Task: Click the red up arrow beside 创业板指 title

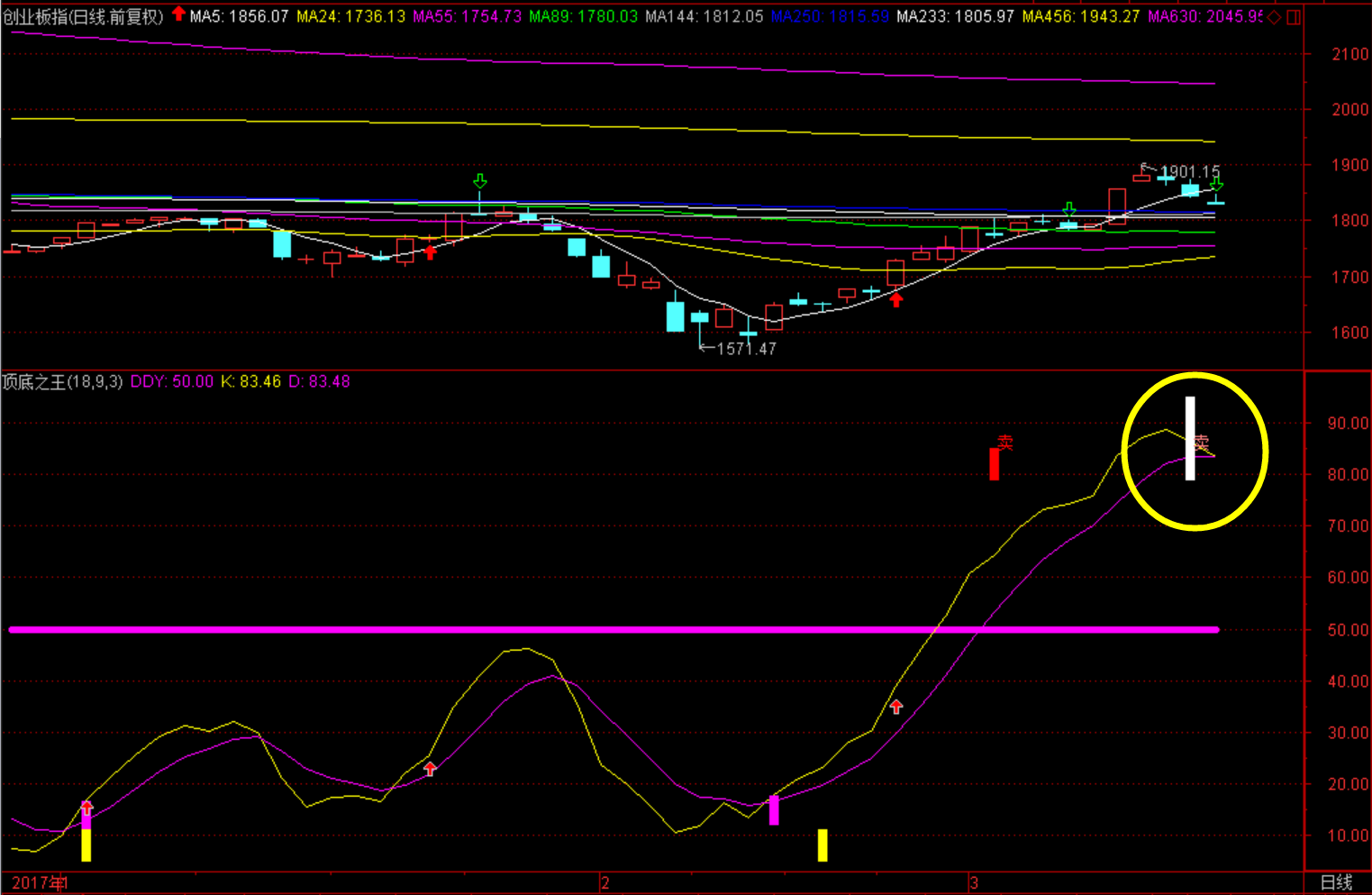Action: point(178,14)
